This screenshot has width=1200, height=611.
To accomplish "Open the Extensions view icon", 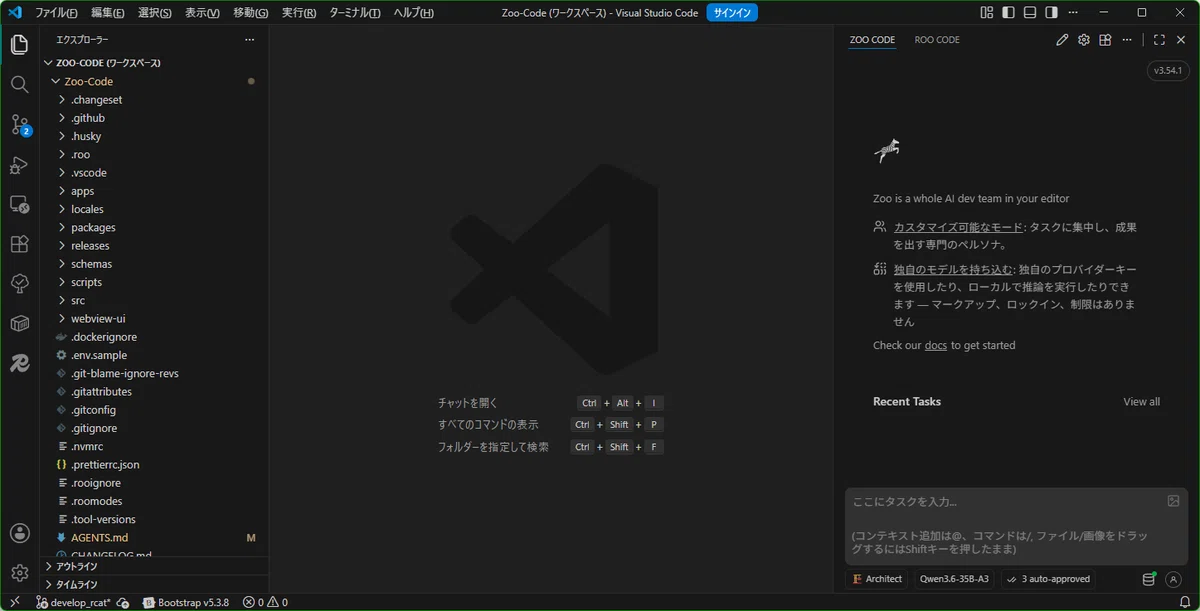I will (x=19, y=244).
